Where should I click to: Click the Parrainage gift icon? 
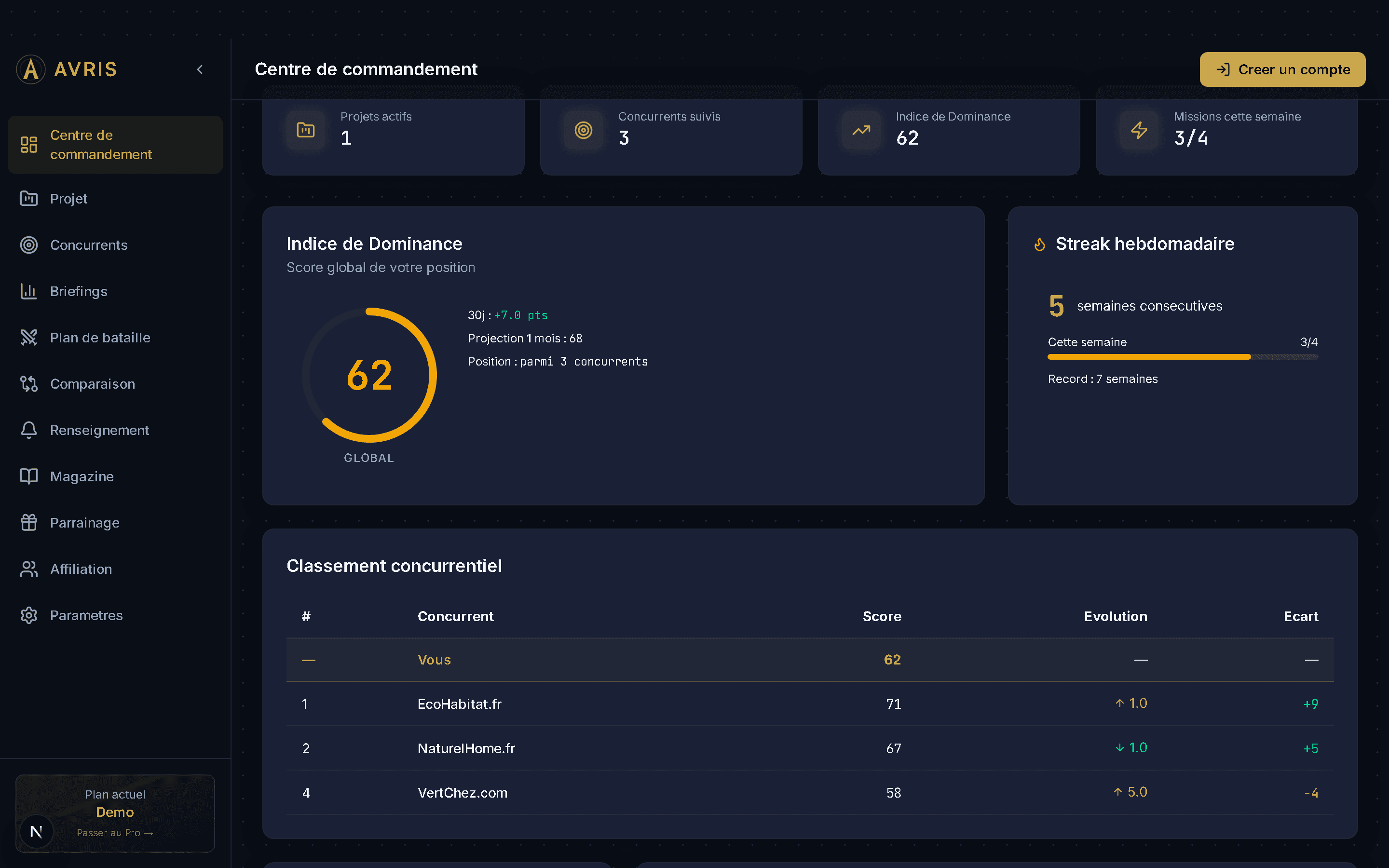(x=29, y=522)
